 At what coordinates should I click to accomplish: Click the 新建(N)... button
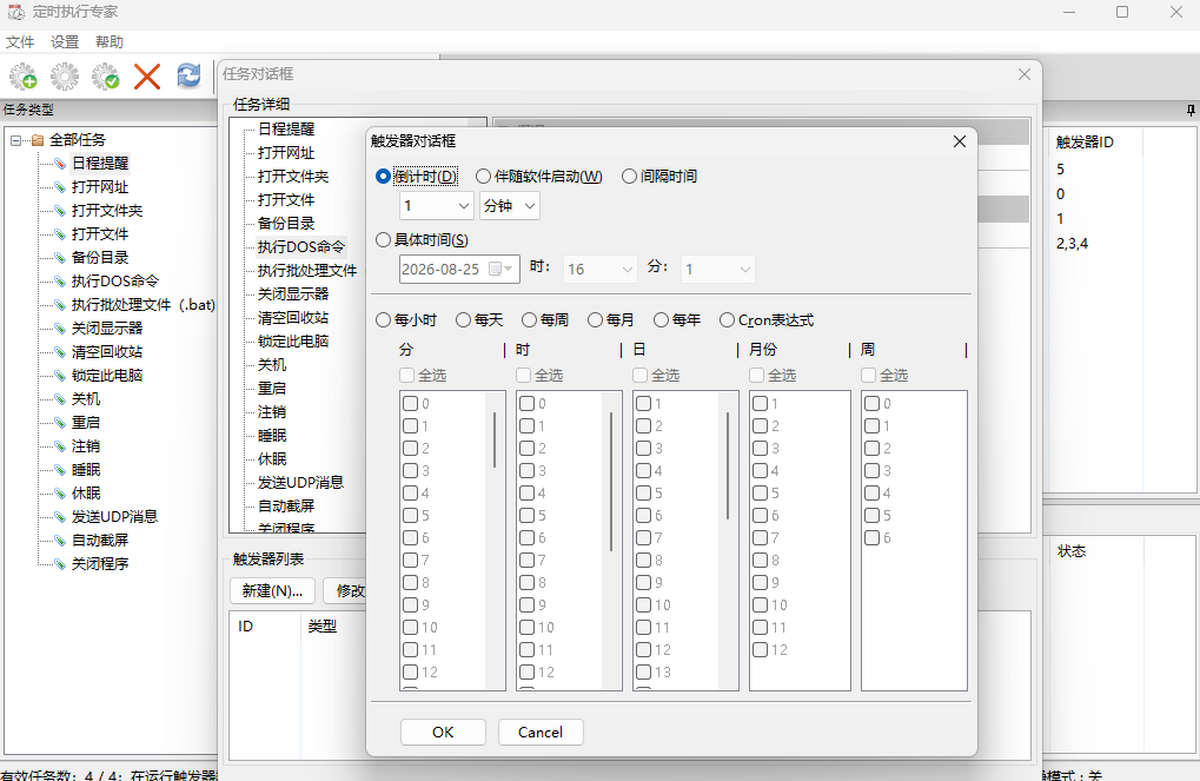pos(273,590)
